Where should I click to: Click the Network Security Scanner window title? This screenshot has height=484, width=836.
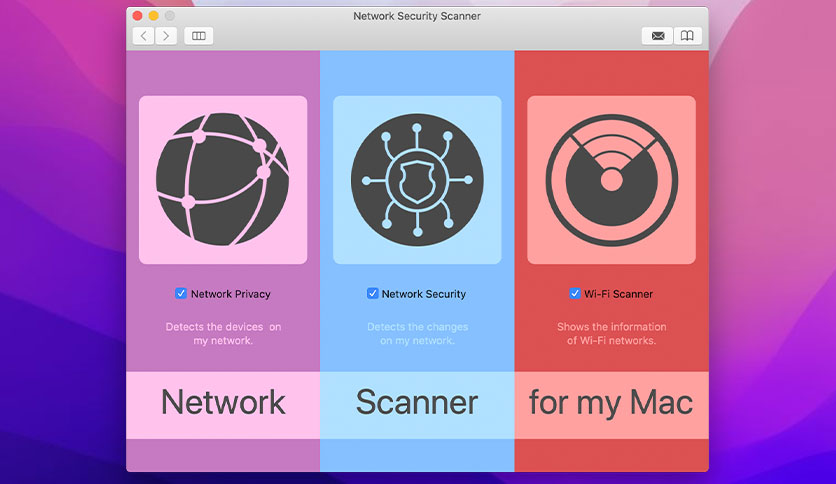(417, 16)
